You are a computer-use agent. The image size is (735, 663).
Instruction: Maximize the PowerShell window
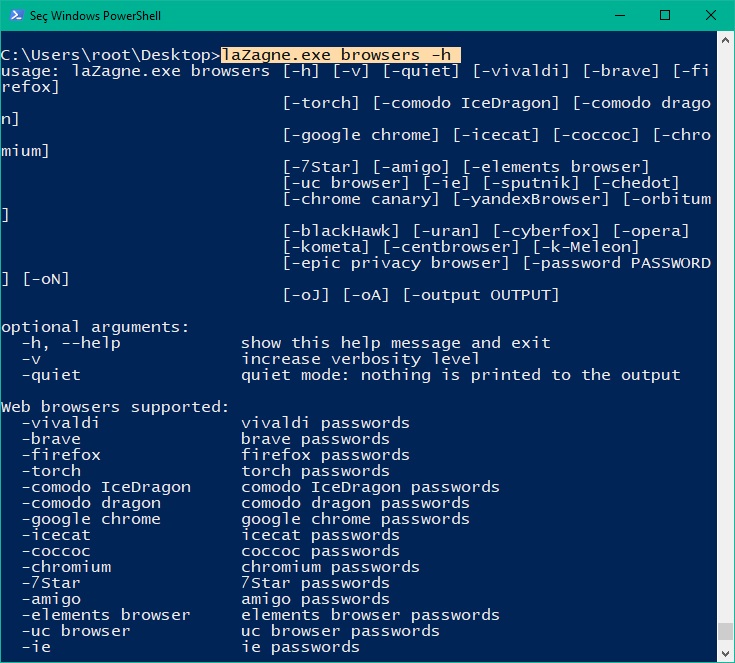tap(665, 15)
